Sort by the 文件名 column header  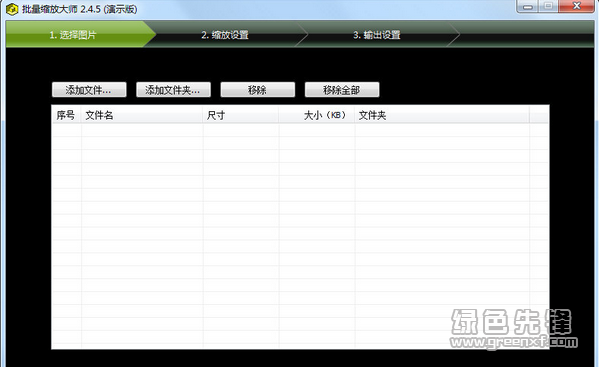click(x=142, y=115)
